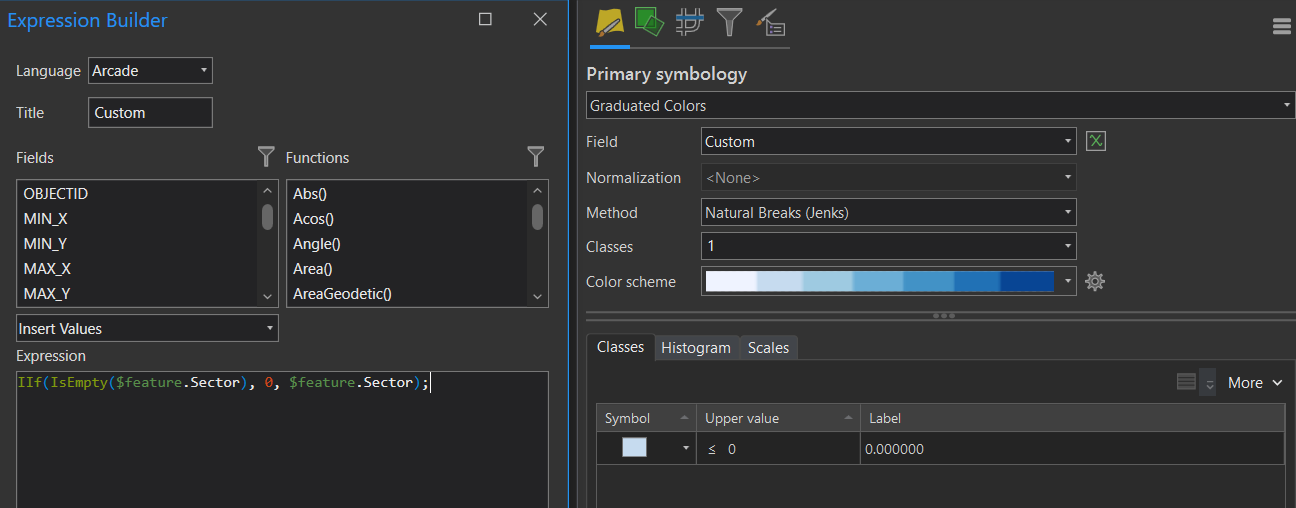Click the color scheme settings gear
The width and height of the screenshot is (1296, 508).
click(x=1095, y=282)
